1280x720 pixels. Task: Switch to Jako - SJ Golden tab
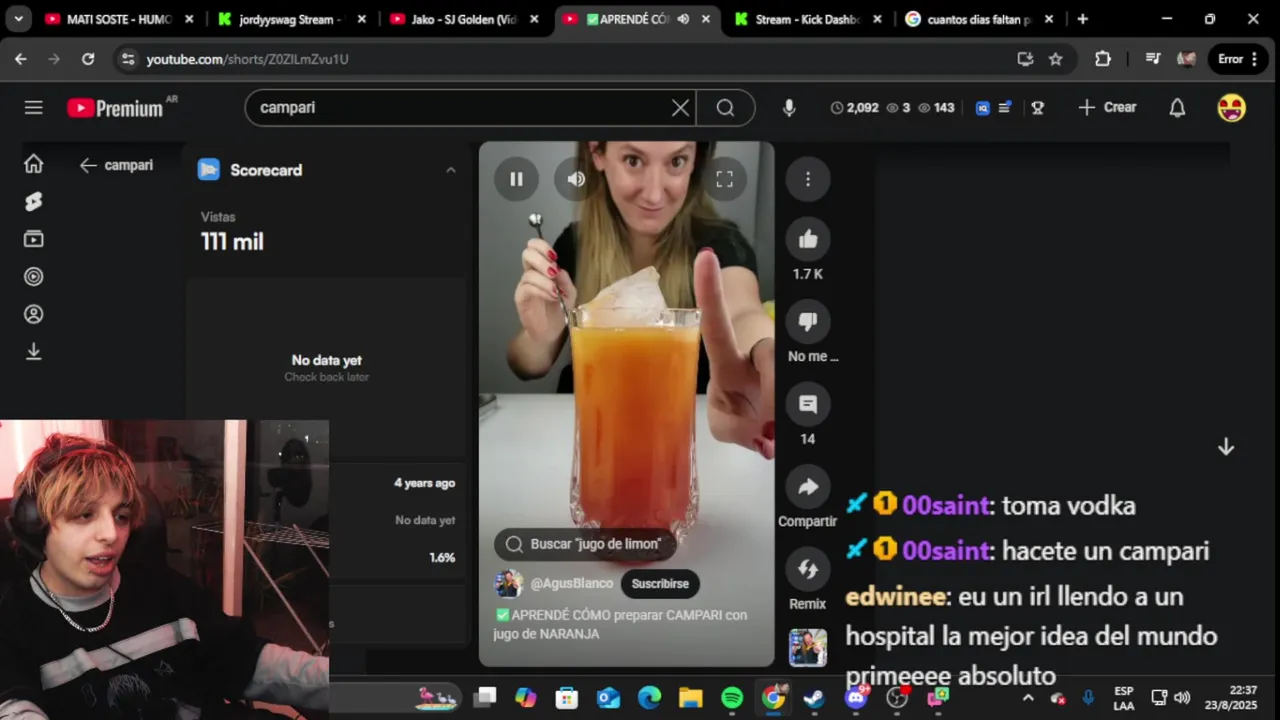(x=463, y=19)
